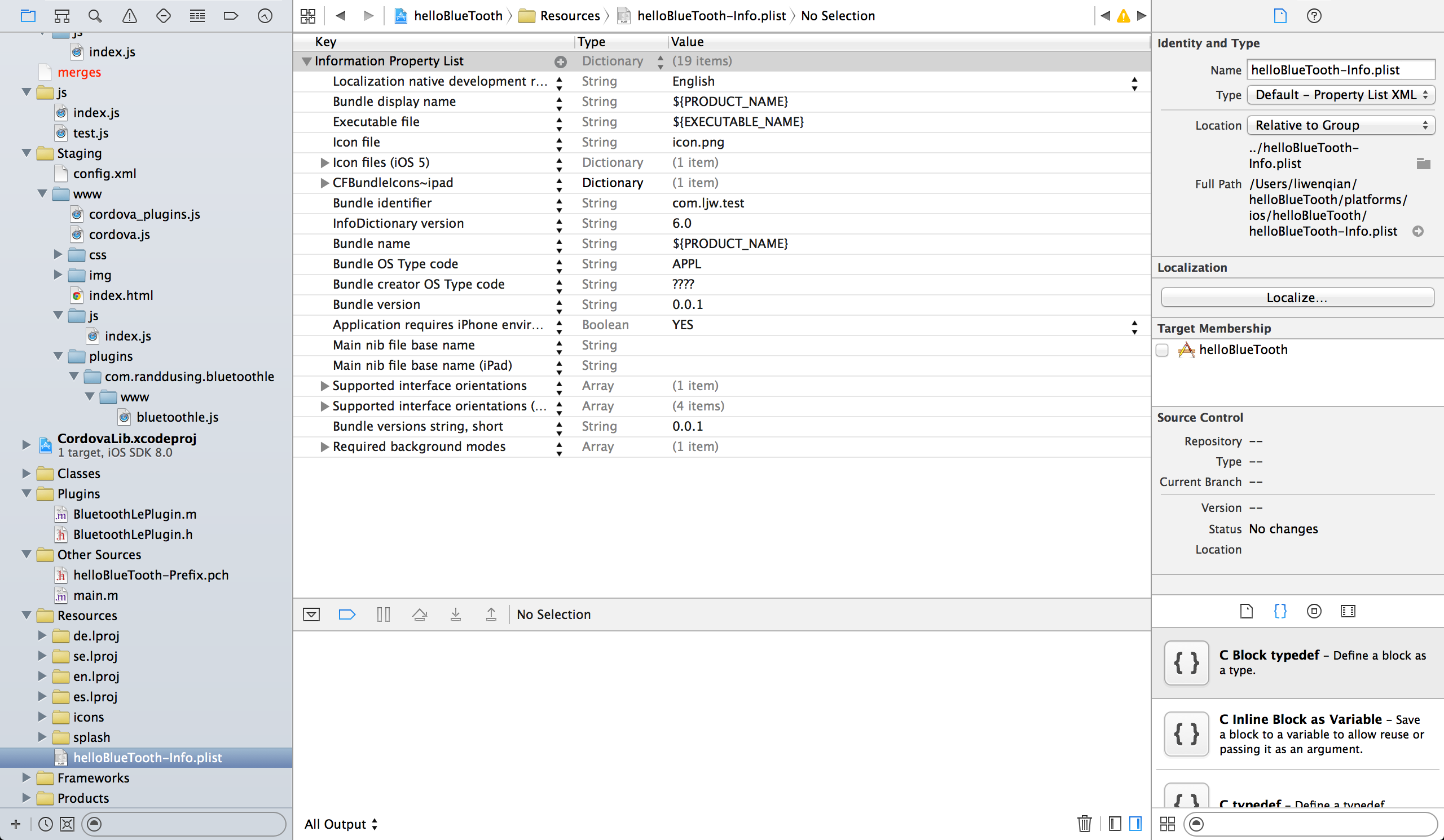
Task: Click the warning triangle icon in toolbar
Action: coord(129,15)
